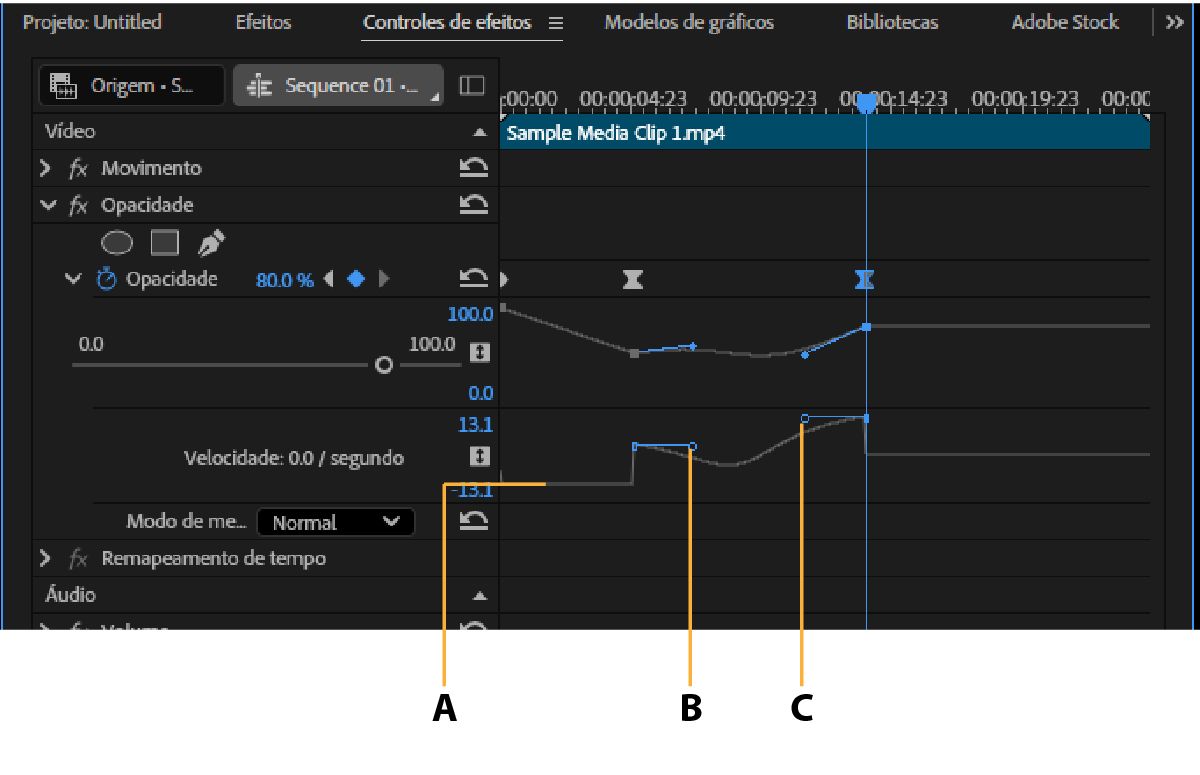The width and height of the screenshot is (1200, 775).
Task: Click the Opacidade 80.0 % value field
Action: tap(284, 280)
